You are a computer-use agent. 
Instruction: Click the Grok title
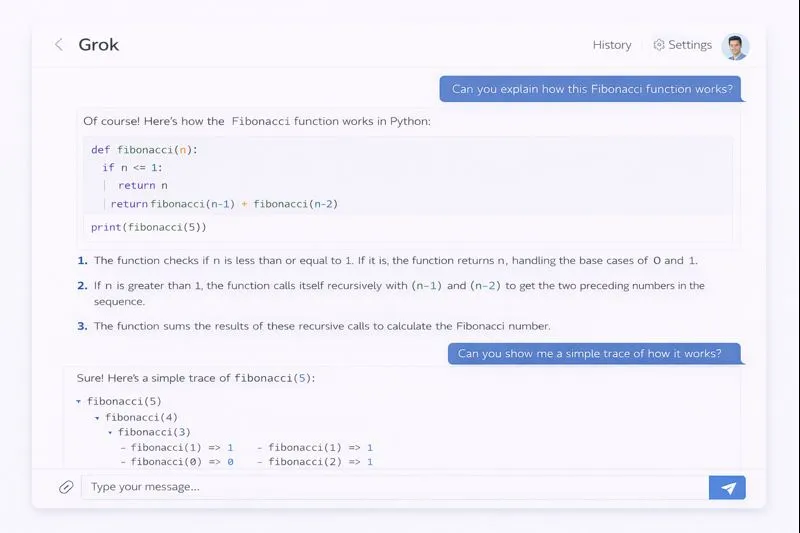[98, 45]
